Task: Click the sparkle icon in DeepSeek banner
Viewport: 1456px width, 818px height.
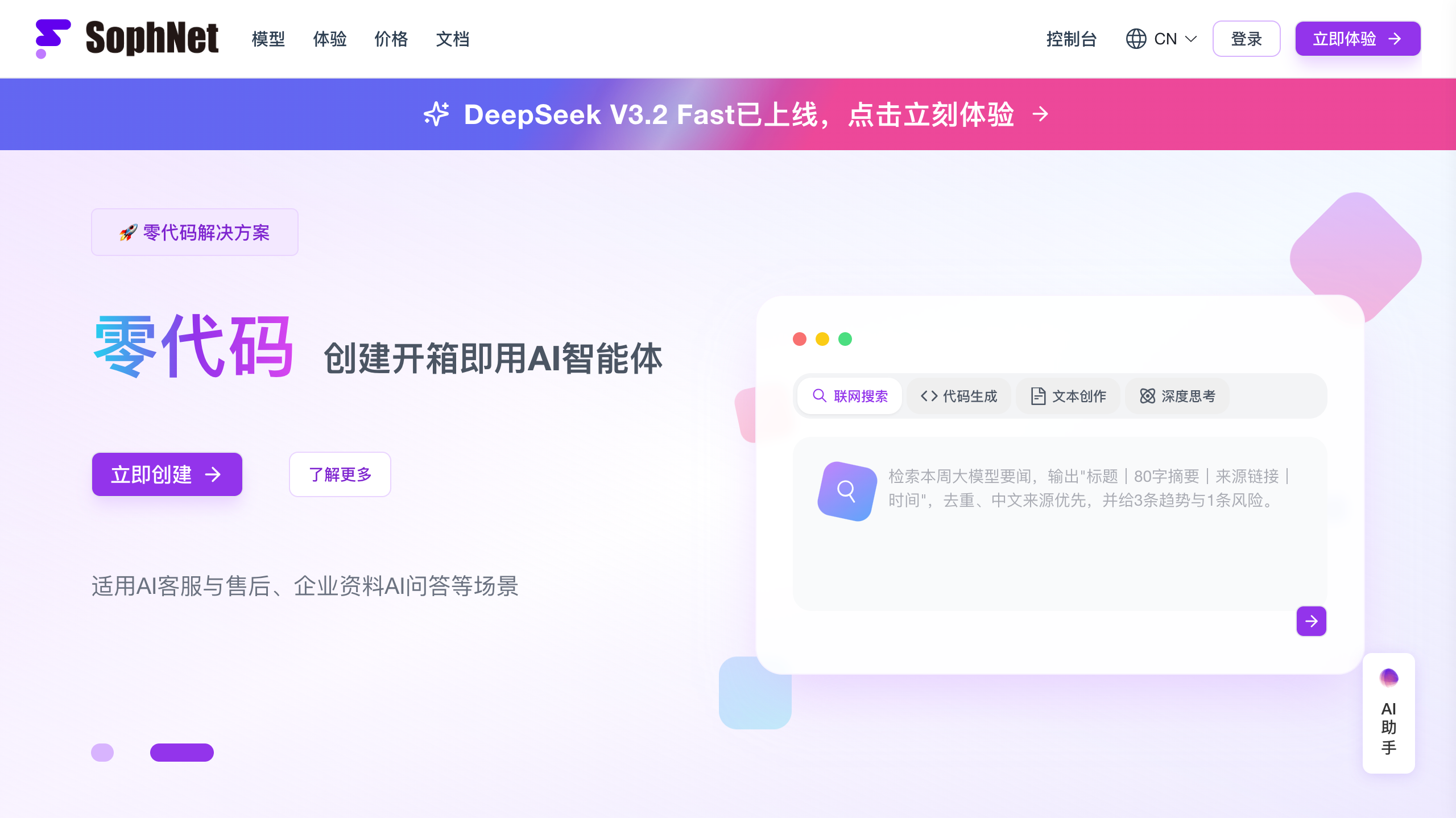Action: (436, 114)
